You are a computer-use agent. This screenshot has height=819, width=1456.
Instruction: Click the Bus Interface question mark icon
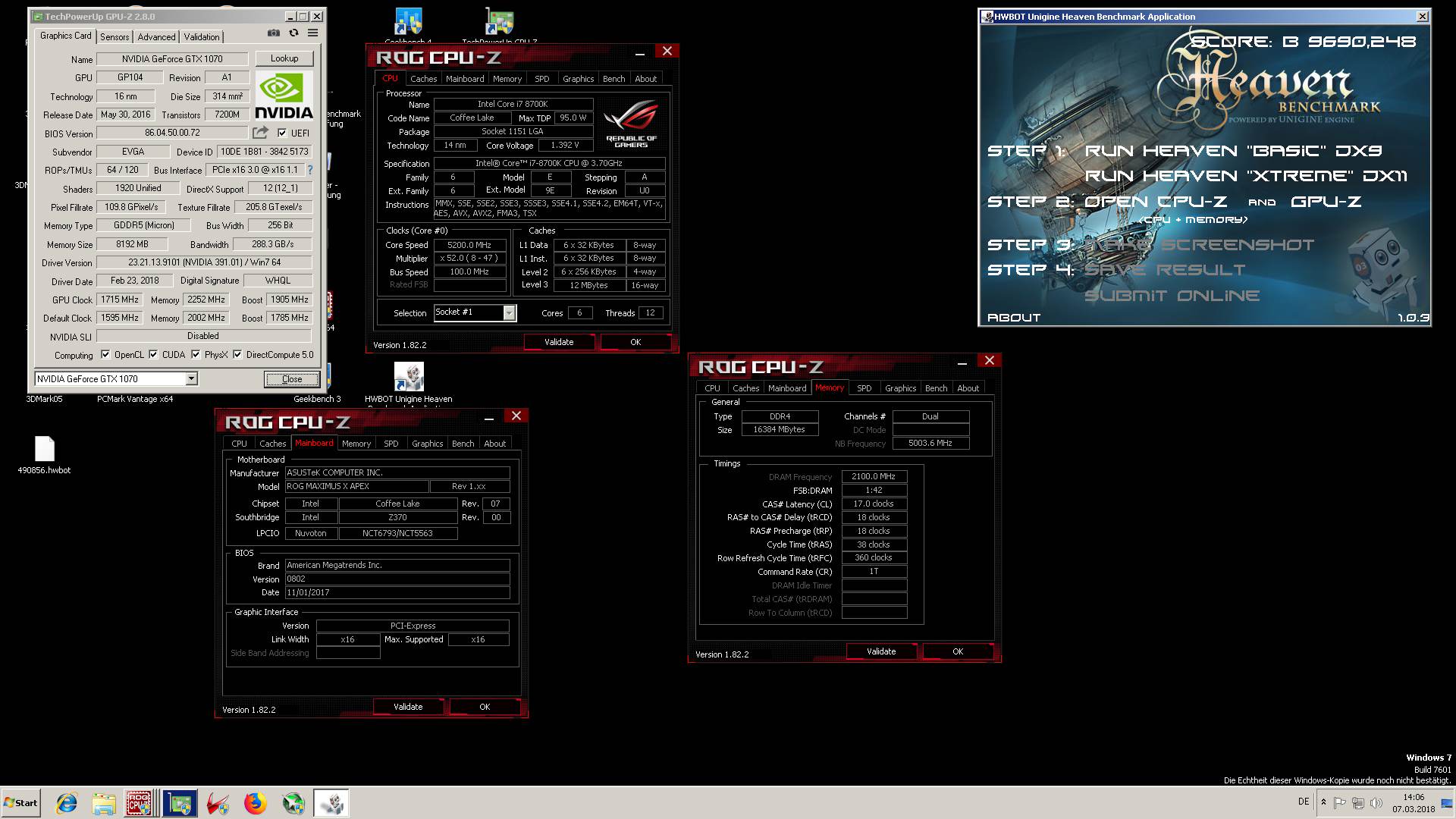tap(309, 170)
